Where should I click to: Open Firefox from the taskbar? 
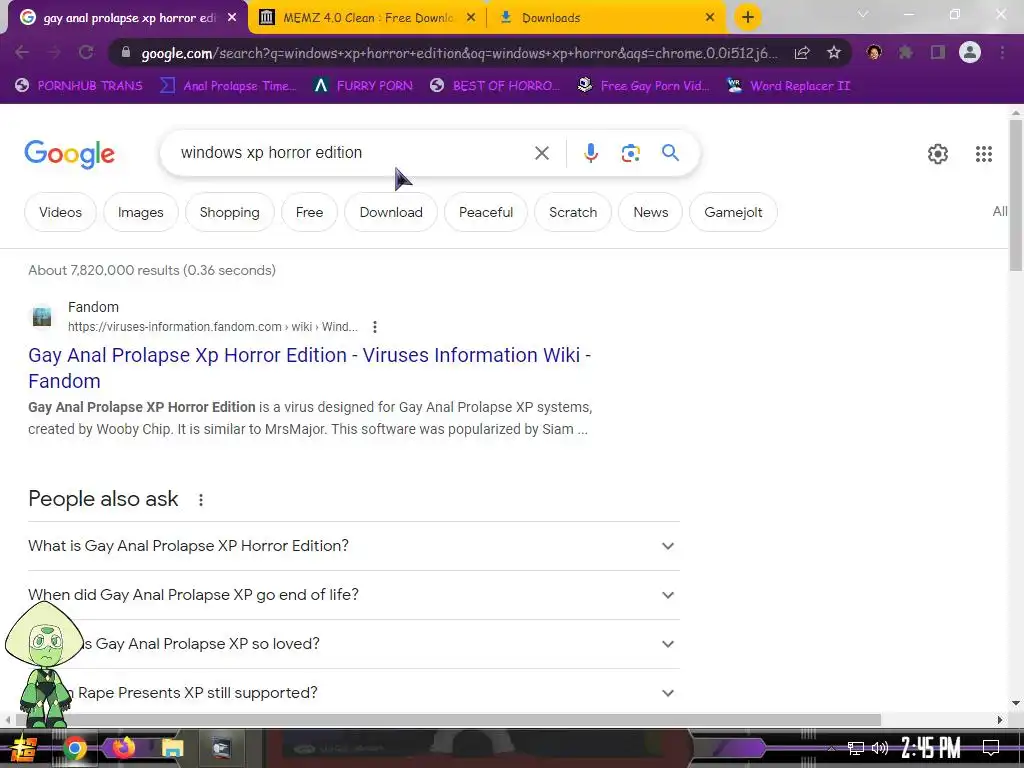click(123, 748)
